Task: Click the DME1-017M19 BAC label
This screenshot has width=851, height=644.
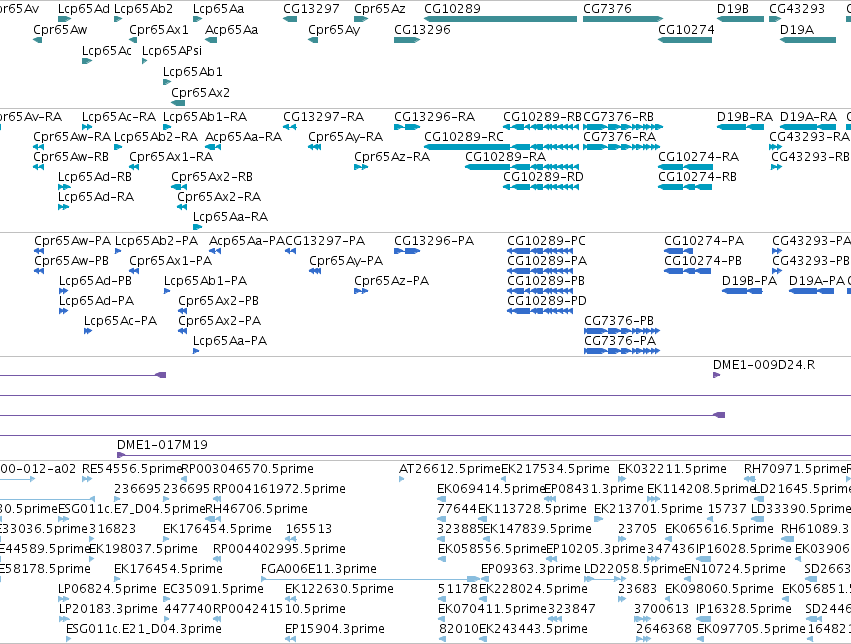Action: tap(162, 445)
